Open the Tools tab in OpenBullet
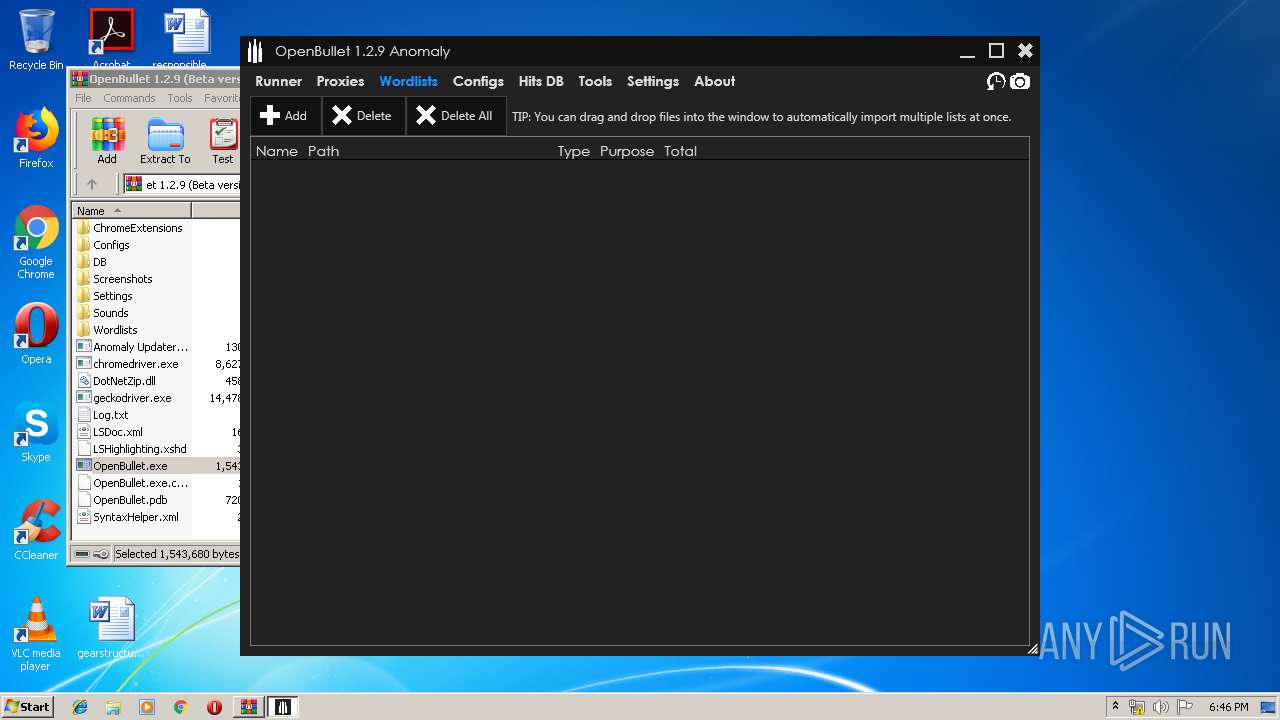This screenshot has width=1280, height=720. [x=595, y=81]
